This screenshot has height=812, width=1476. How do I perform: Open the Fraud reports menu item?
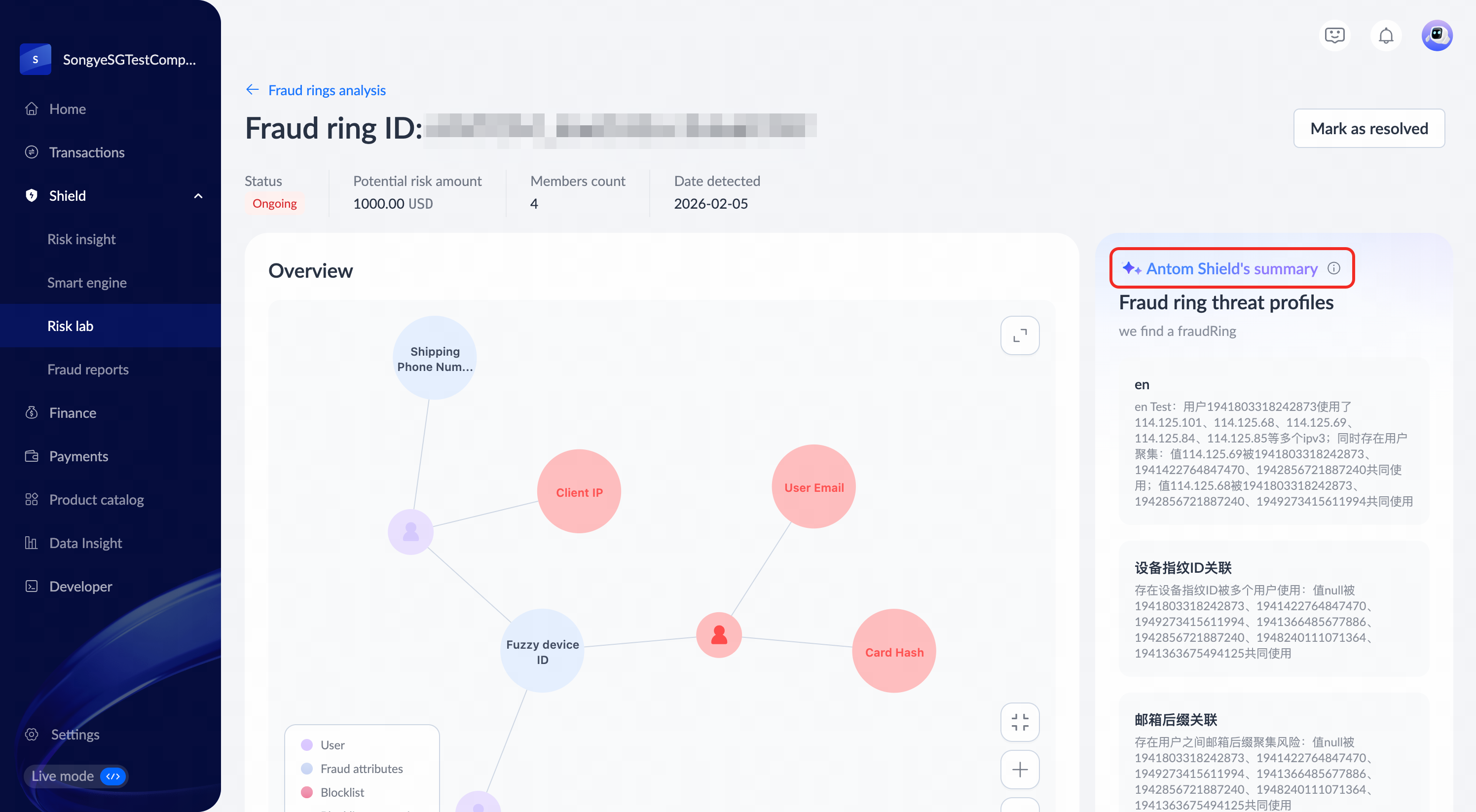tap(88, 369)
